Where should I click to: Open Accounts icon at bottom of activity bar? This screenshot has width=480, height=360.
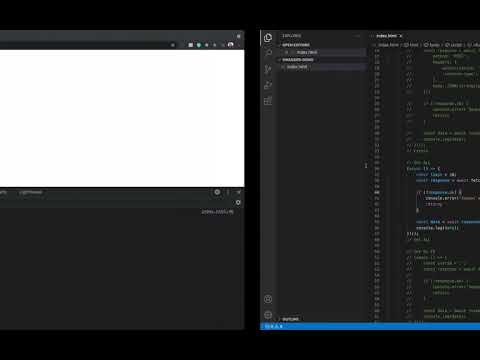pos(268,299)
